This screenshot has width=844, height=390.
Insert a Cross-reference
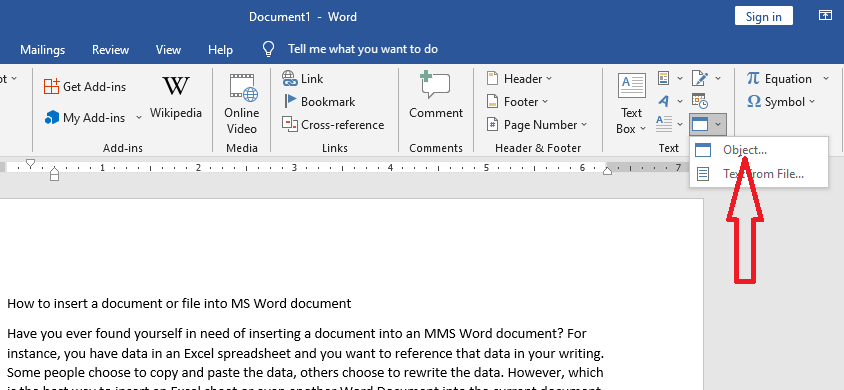(333, 125)
